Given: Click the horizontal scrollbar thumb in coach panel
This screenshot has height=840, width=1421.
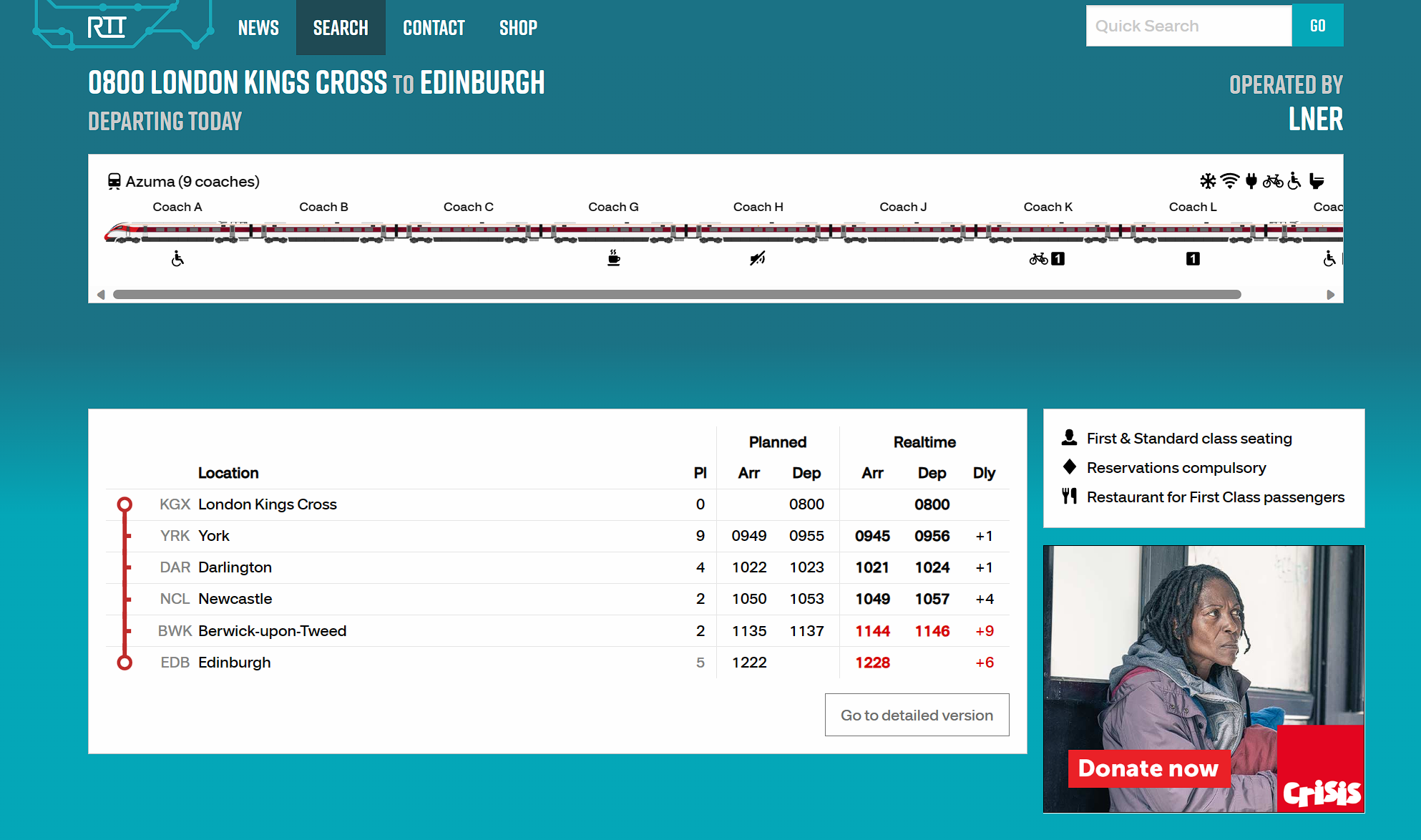Looking at the screenshot, I should coord(677,295).
